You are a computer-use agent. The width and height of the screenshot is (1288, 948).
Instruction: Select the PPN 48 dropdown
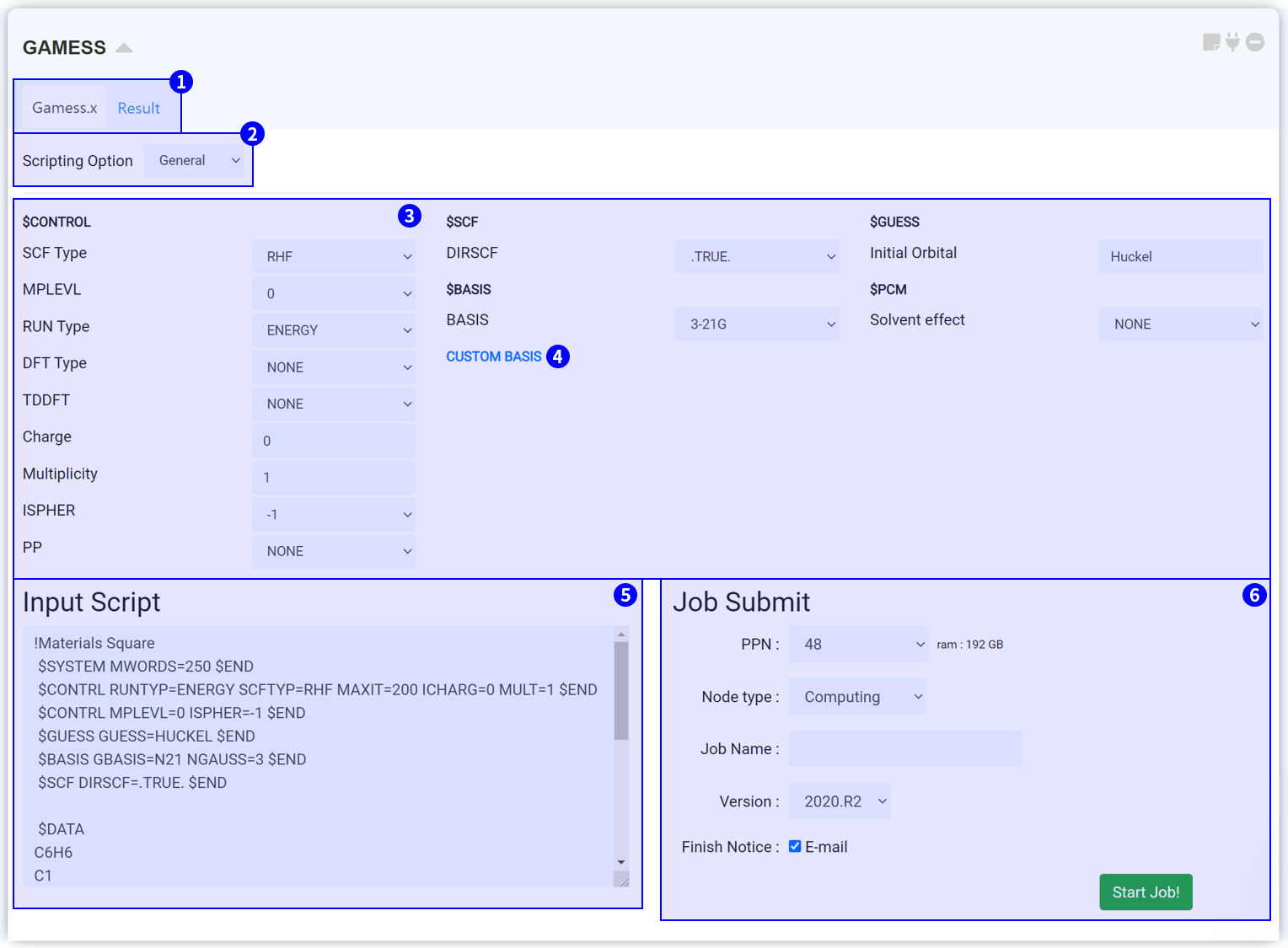tap(858, 645)
